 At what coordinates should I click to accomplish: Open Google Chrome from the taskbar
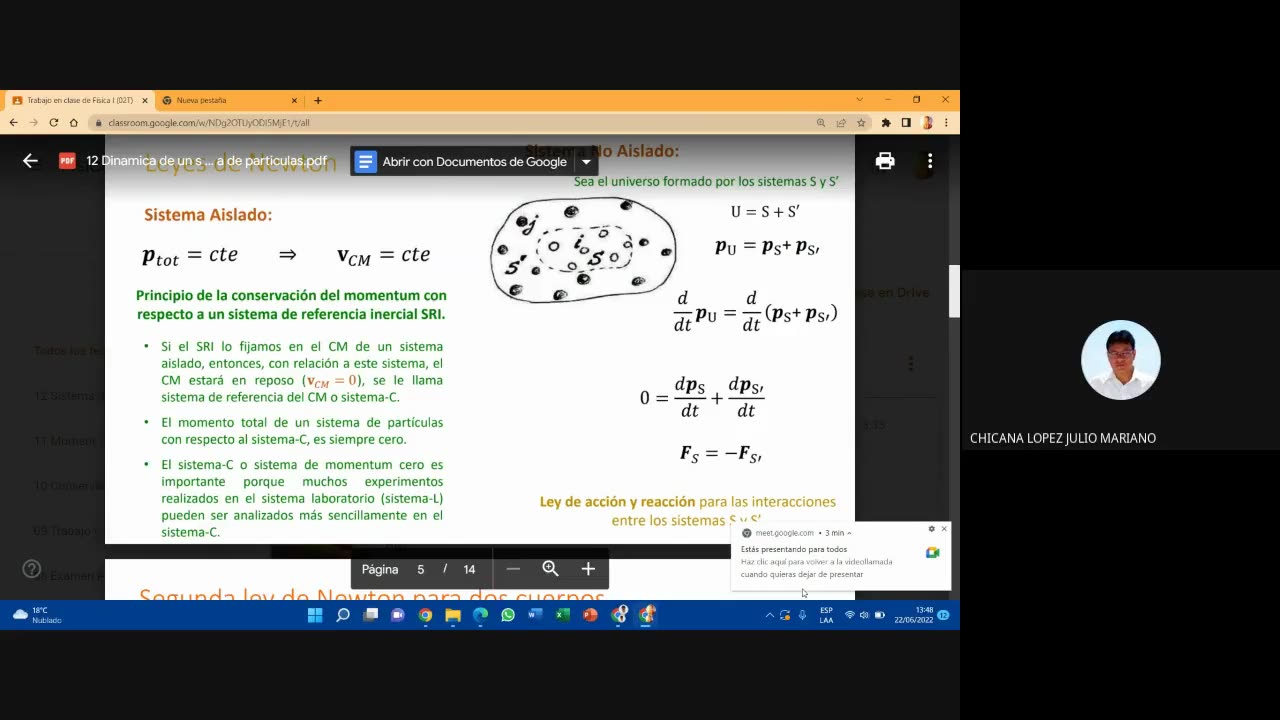(x=425, y=615)
